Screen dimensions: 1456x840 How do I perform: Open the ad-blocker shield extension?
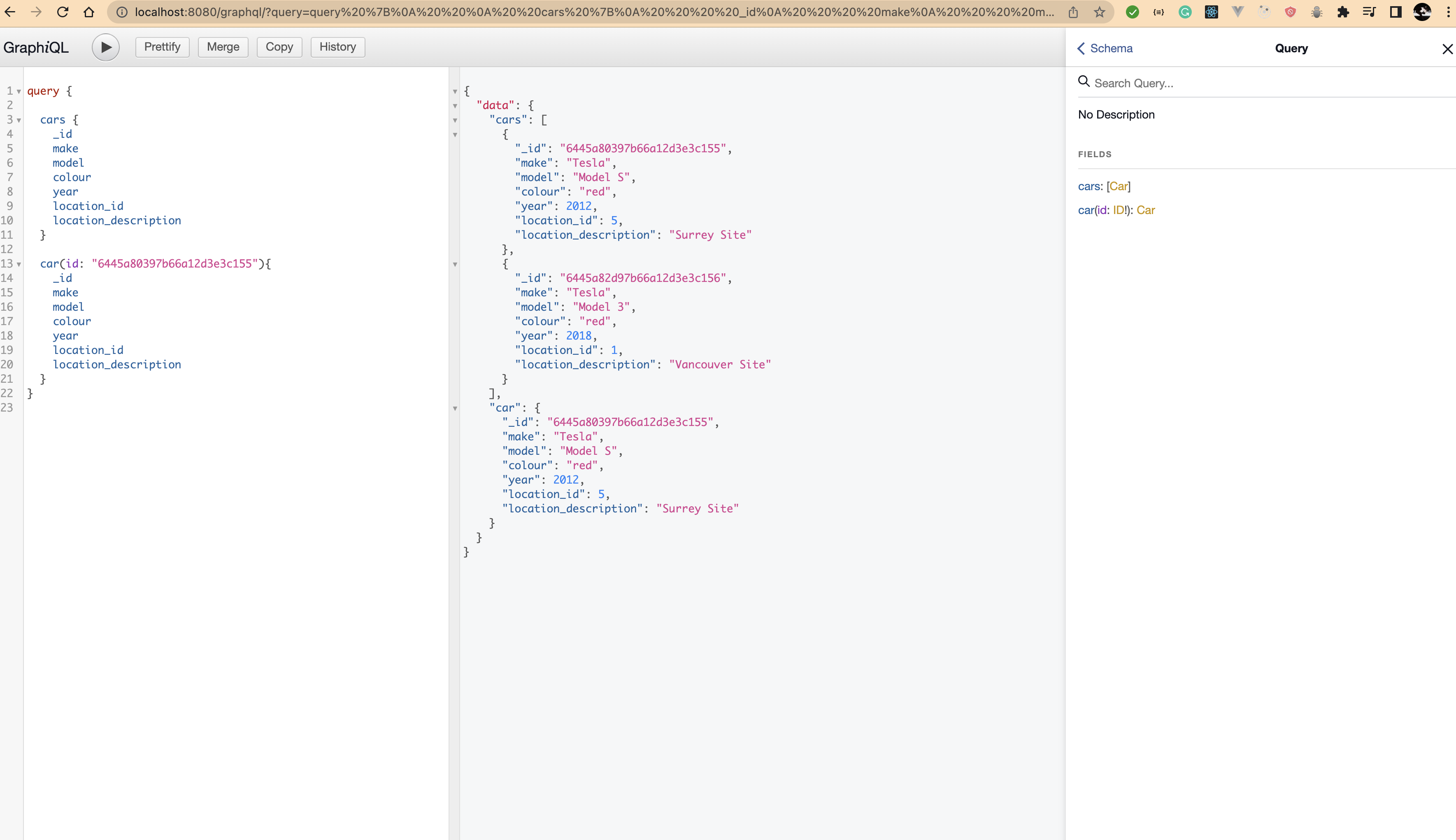coord(1291,12)
